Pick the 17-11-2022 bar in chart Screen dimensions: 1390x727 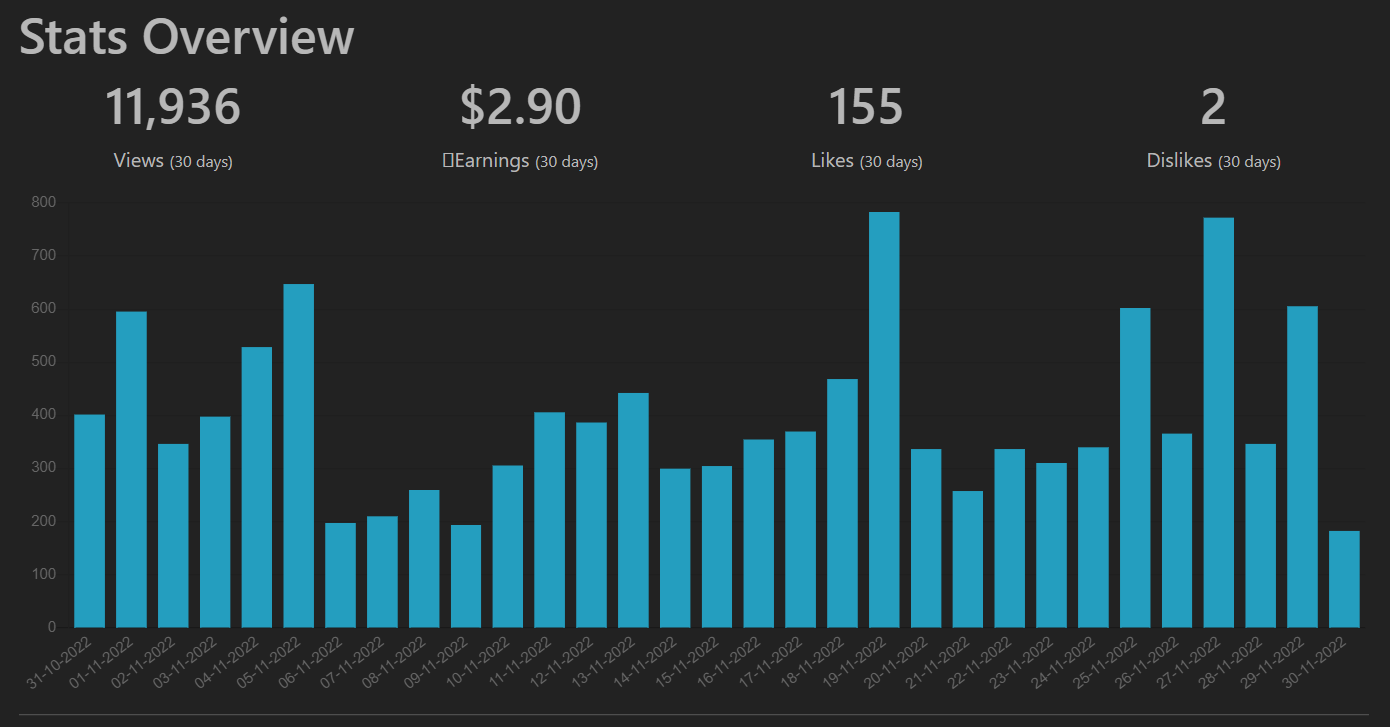801,529
